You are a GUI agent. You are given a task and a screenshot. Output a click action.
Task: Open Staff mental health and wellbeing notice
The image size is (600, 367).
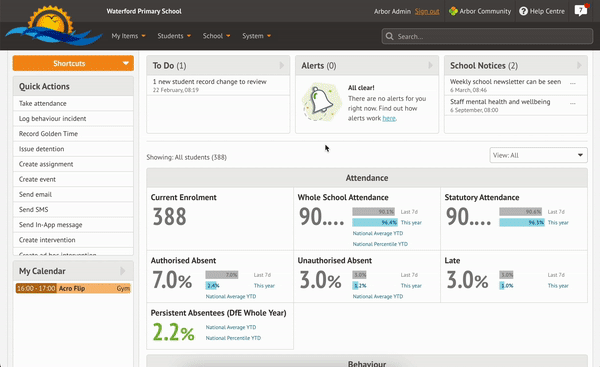(x=500, y=101)
